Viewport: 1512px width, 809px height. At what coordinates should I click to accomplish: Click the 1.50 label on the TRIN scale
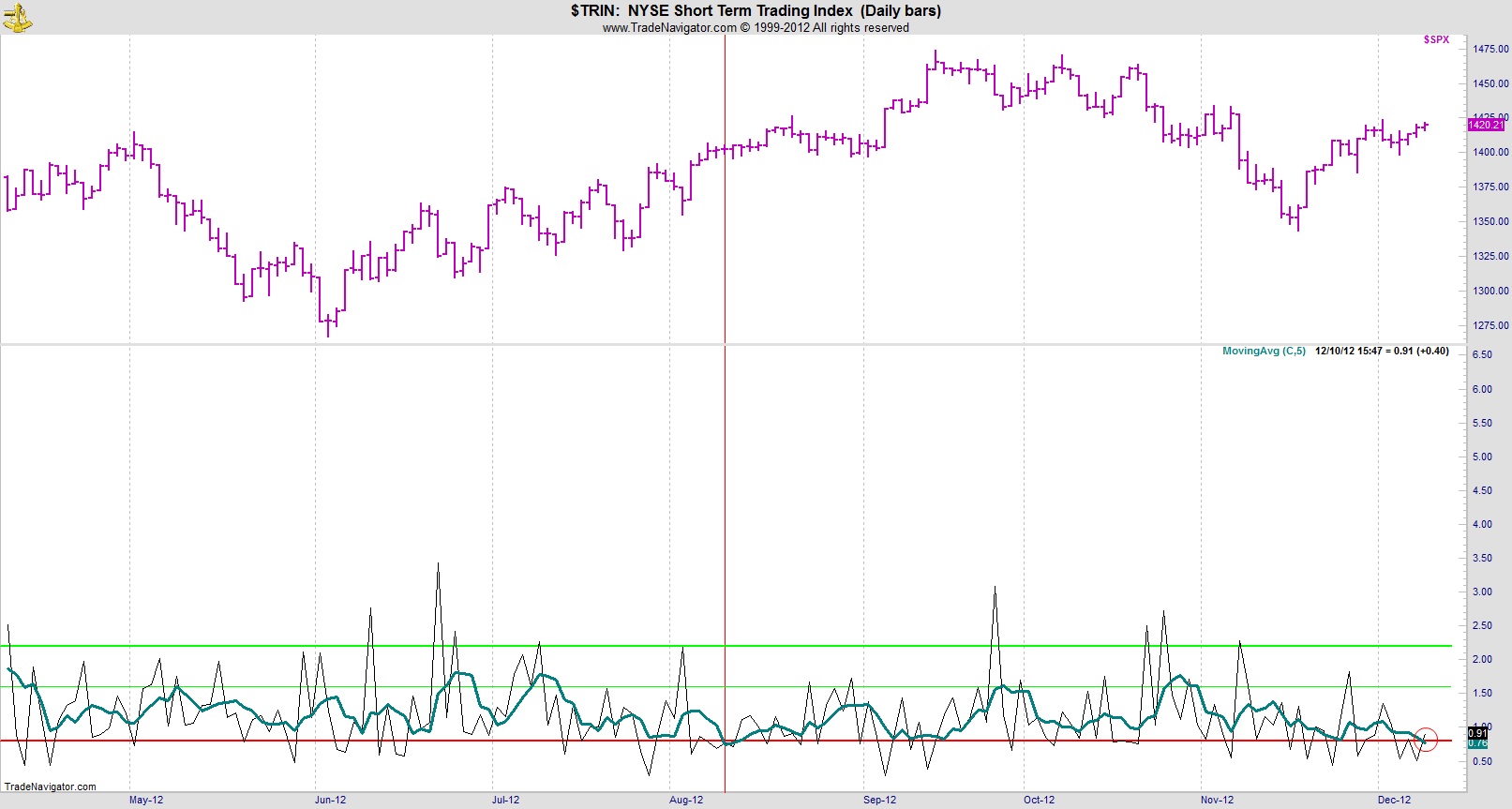tap(1482, 693)
